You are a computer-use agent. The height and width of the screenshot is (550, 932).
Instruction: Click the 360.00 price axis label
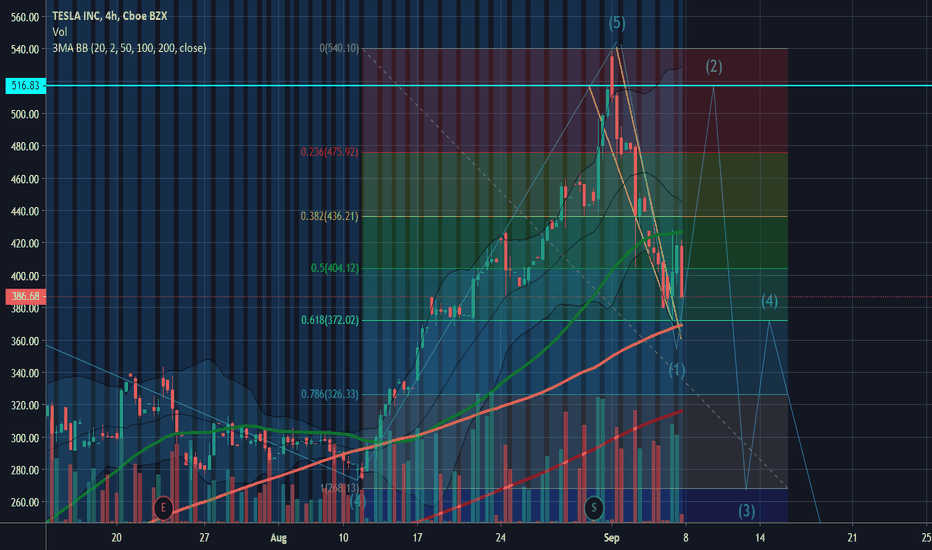pyautogui.click(x=25, y=341)
